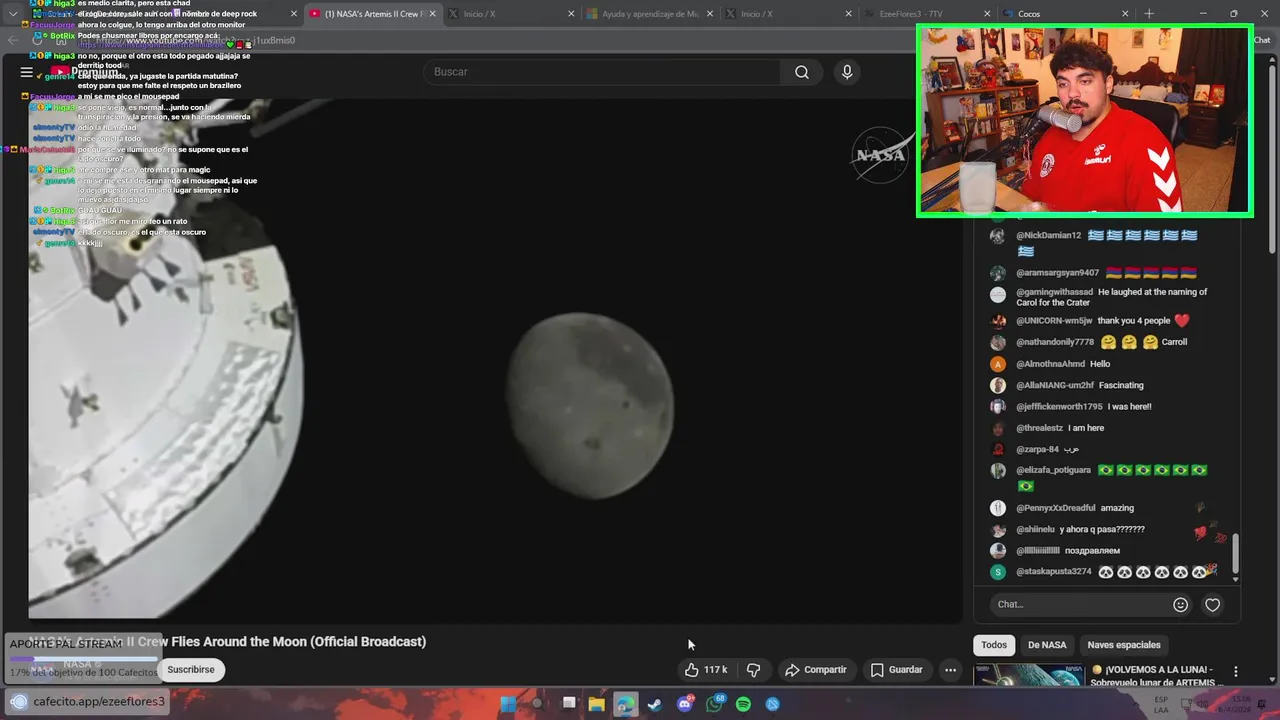Click username @gamingwithassad in chat
Viewport: 1280px width, 720px height.
tap(1054, 292)
